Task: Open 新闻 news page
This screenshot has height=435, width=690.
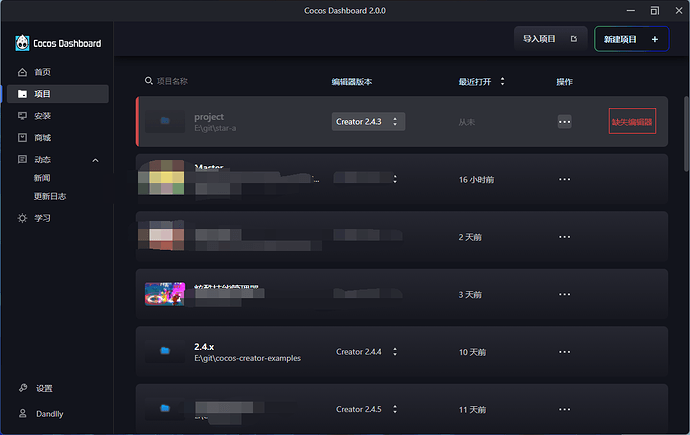Action: [42, 178]
